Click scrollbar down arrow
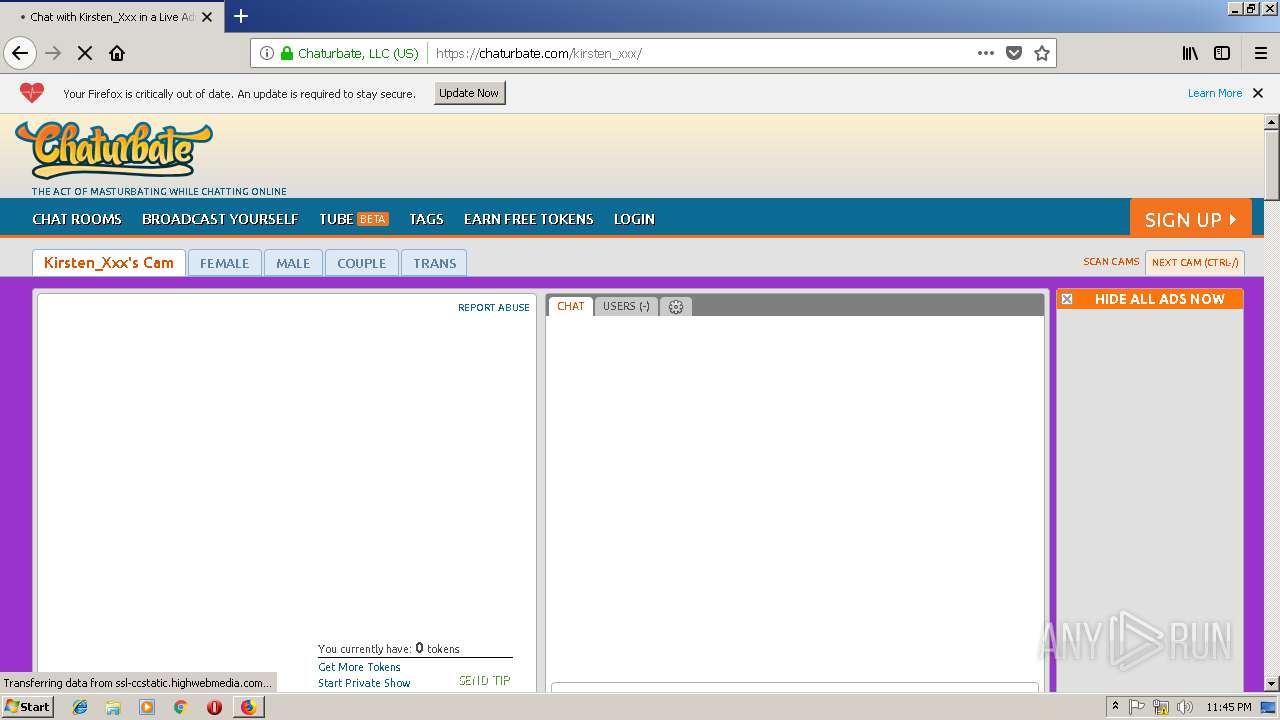The image size is (1280, 720). coord(1272,684)
